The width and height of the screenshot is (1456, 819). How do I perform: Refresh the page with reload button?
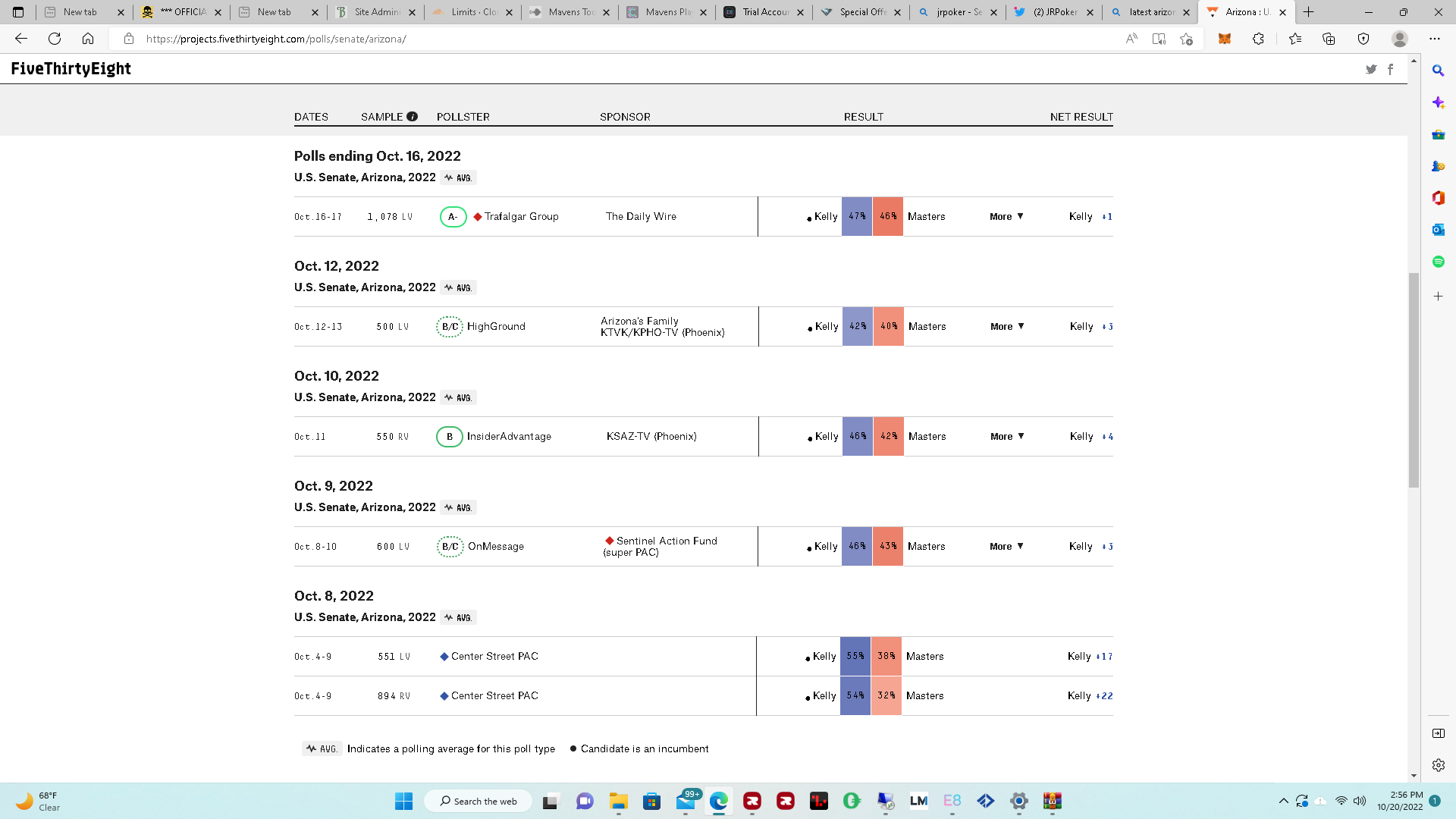[x=55, y=39]
